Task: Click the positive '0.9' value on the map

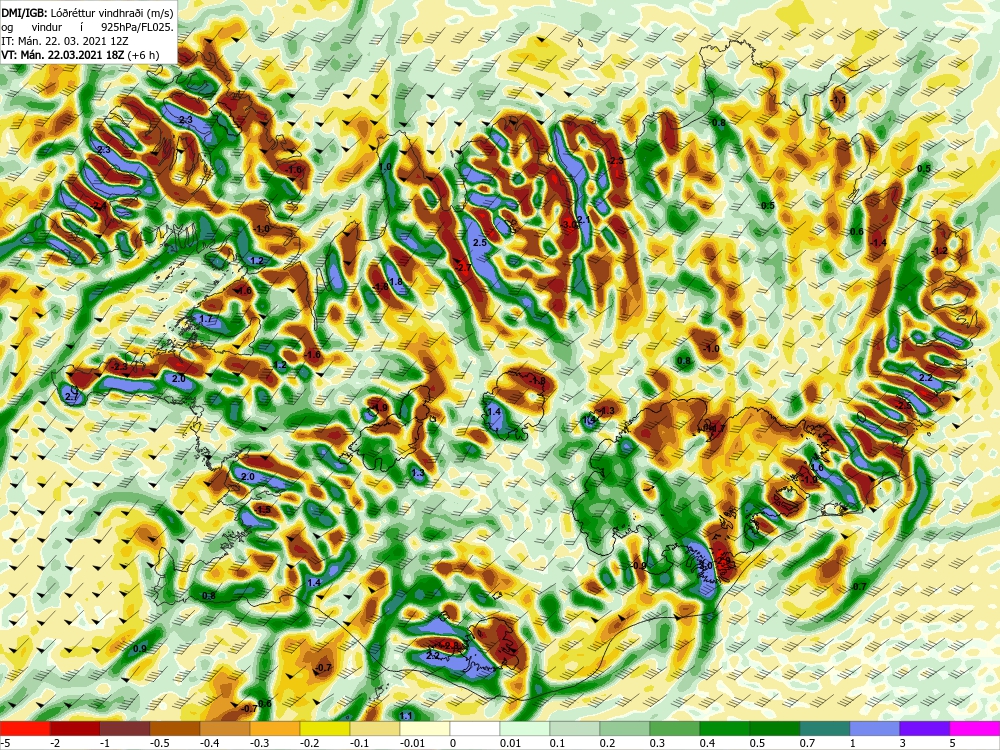Action: coord(140,649)
